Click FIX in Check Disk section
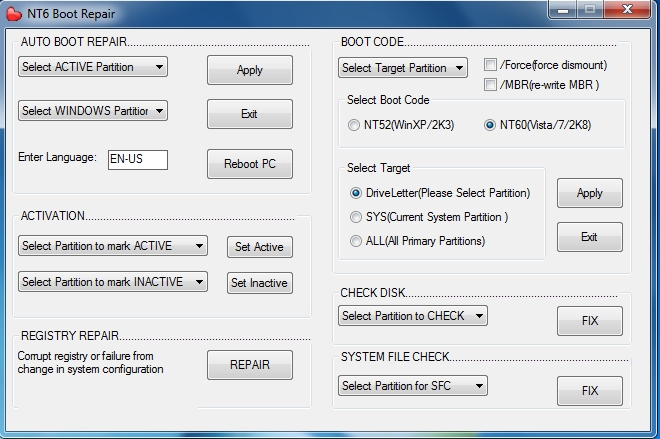Image resolution: width=660 pixels, height=439 pixels. point(590,321)
